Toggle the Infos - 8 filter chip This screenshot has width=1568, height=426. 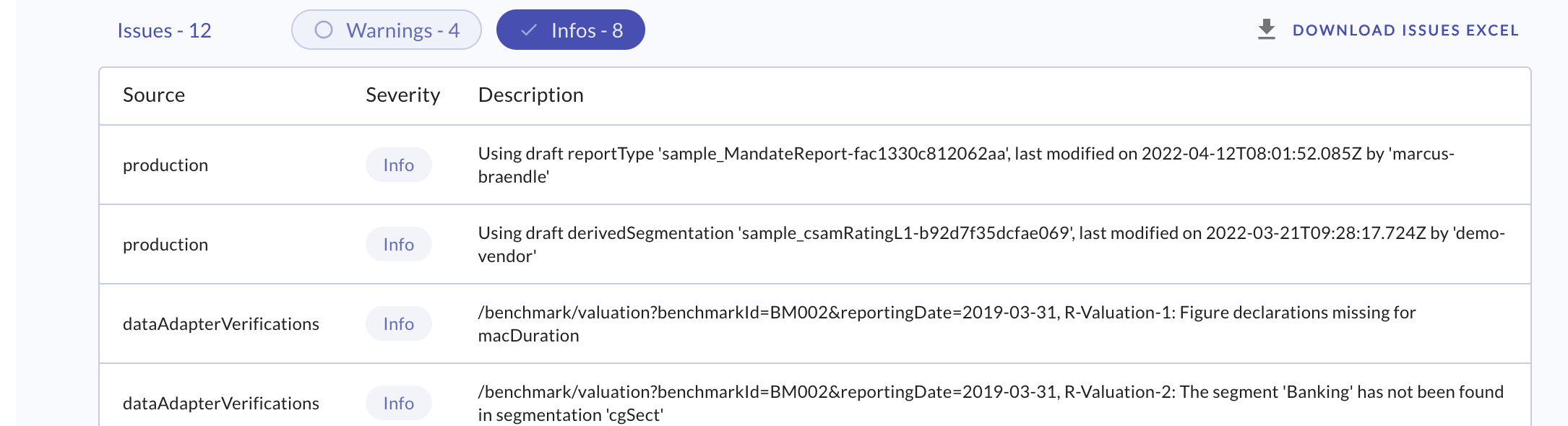pos(570,30)
